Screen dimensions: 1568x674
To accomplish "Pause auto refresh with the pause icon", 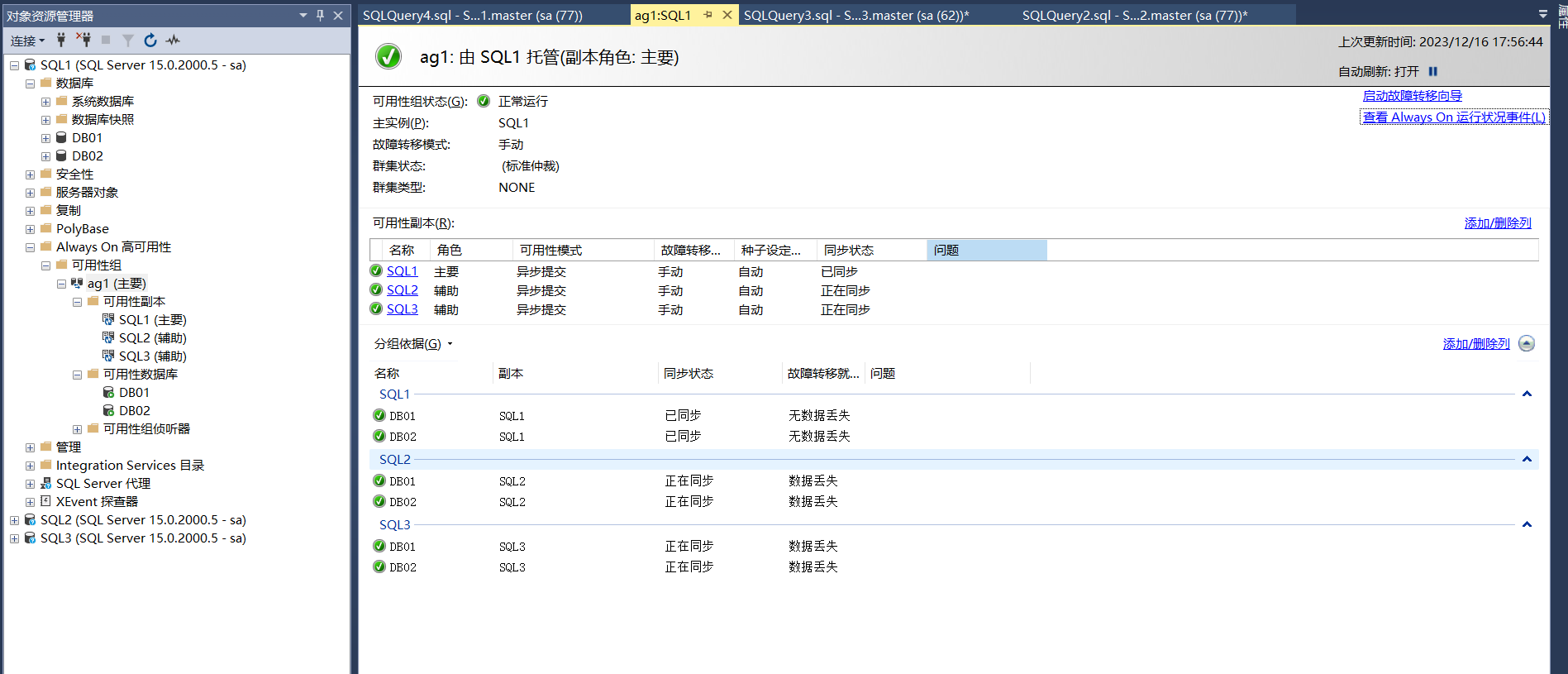I will [1433, 71].
